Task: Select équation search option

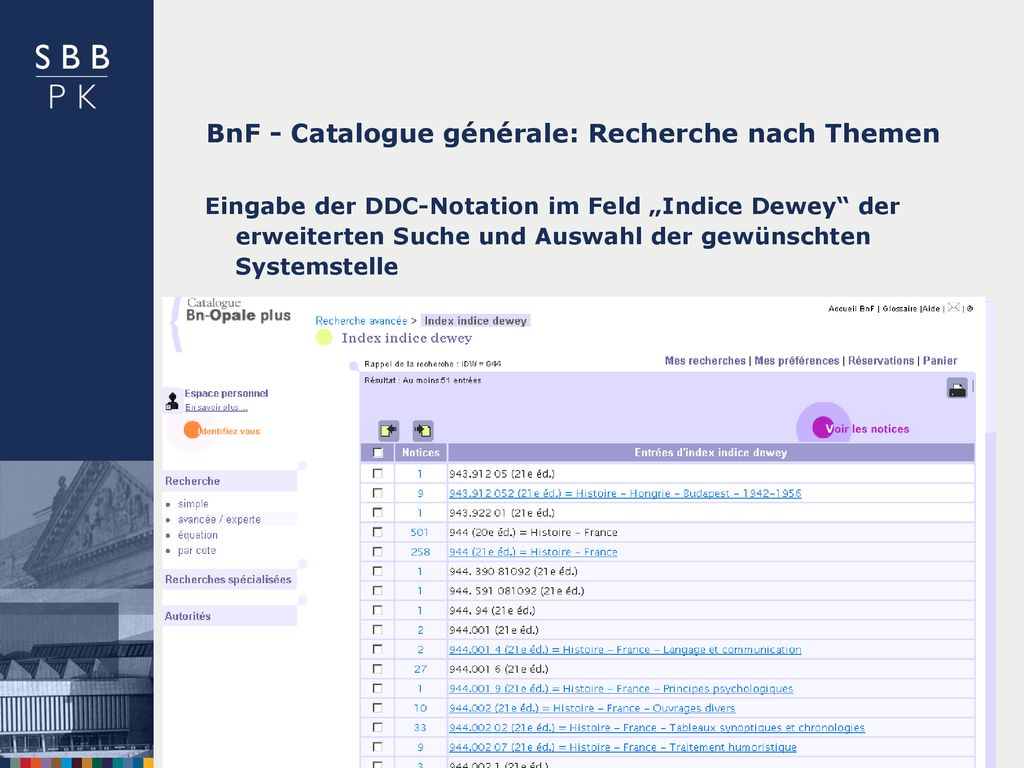Action: coord(198,535)
